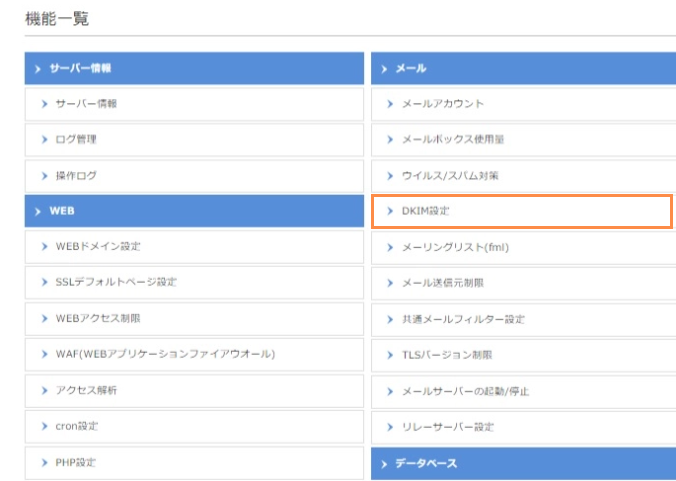
Task: Click the chevron icon beside cron設定
Action: click(x=44, y=426)
